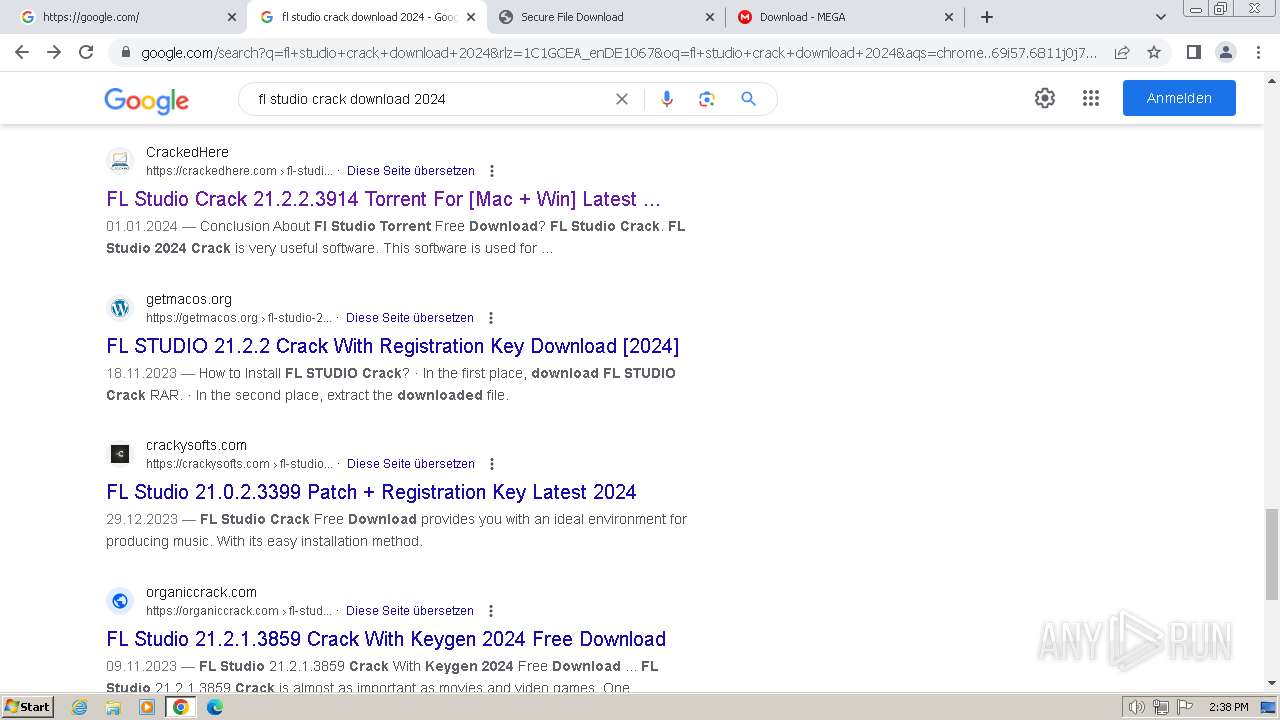Image resolution: width=1280 pixels, height=720 pixels.
Task: Open a new browser tab
Action: [987, 17]
